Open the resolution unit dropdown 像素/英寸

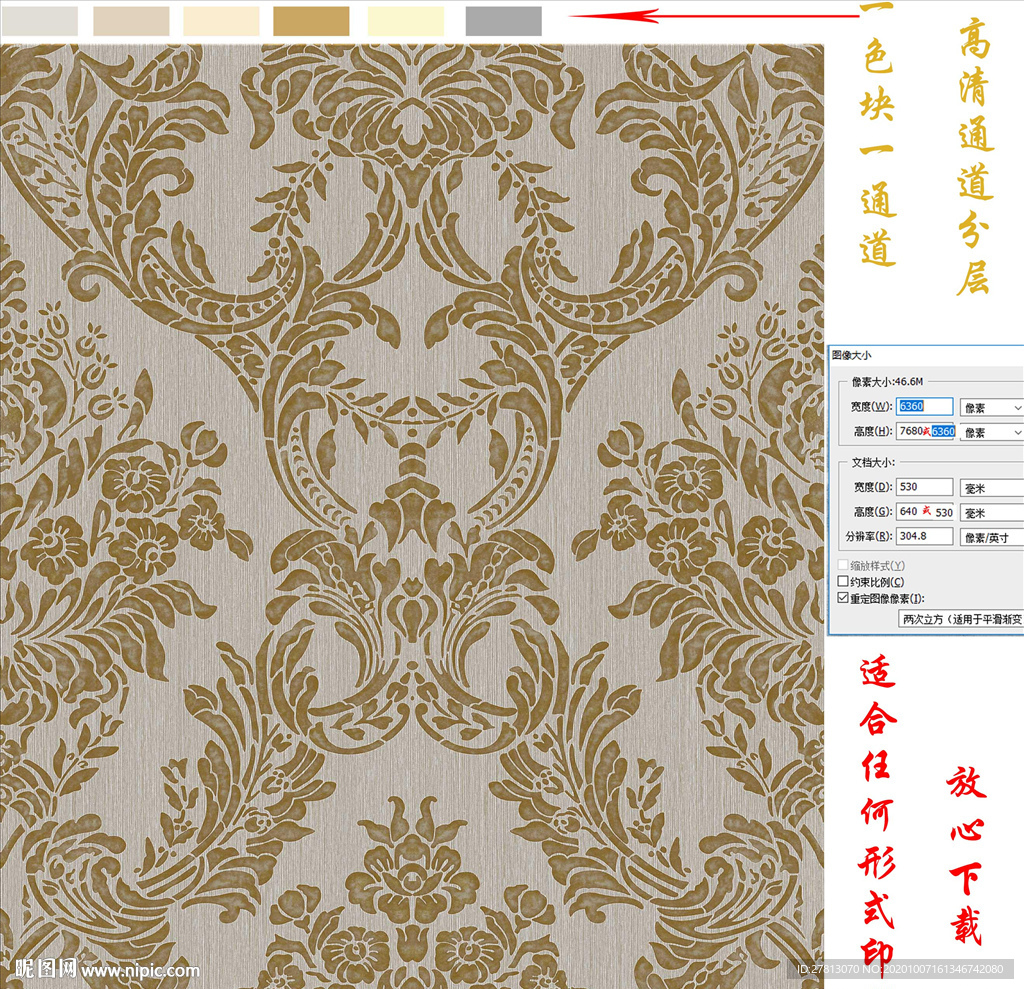pos(991,538)
